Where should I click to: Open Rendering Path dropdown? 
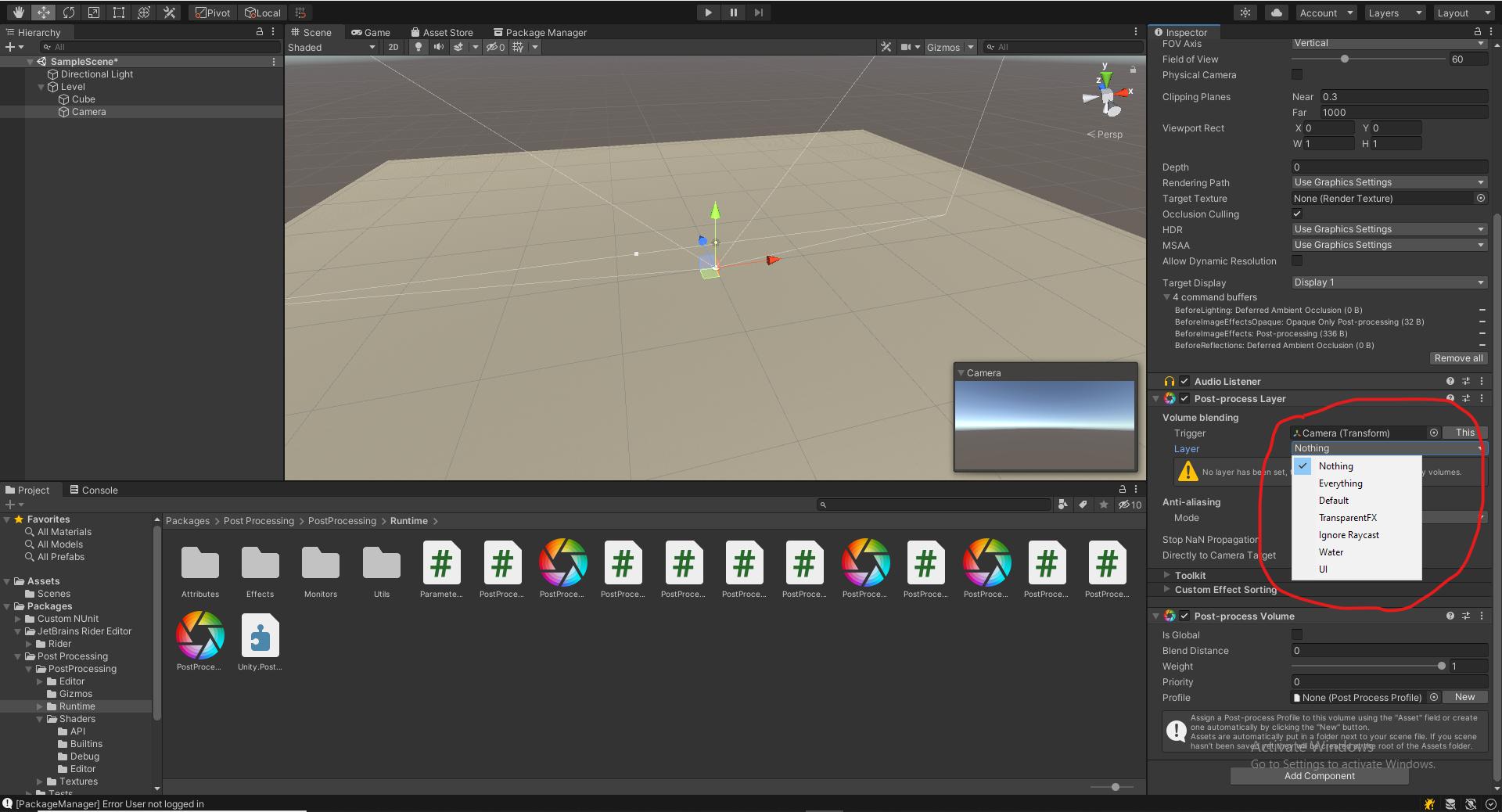click(x=1389, y=182)
